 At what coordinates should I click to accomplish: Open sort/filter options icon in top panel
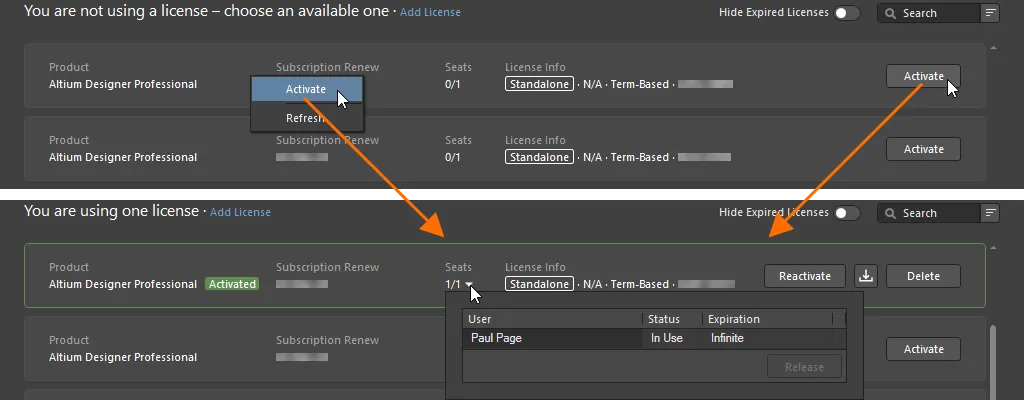pos(990,13)
